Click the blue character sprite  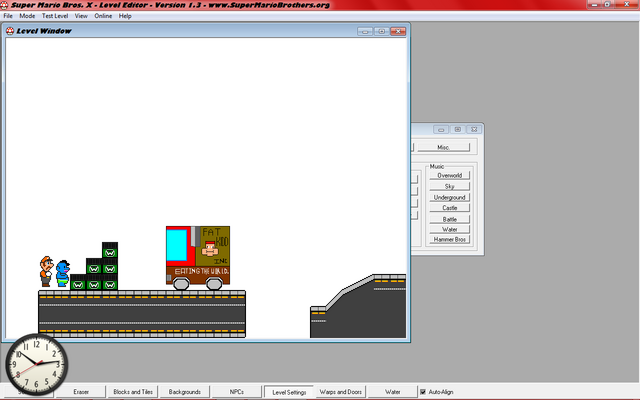[62, 273]
